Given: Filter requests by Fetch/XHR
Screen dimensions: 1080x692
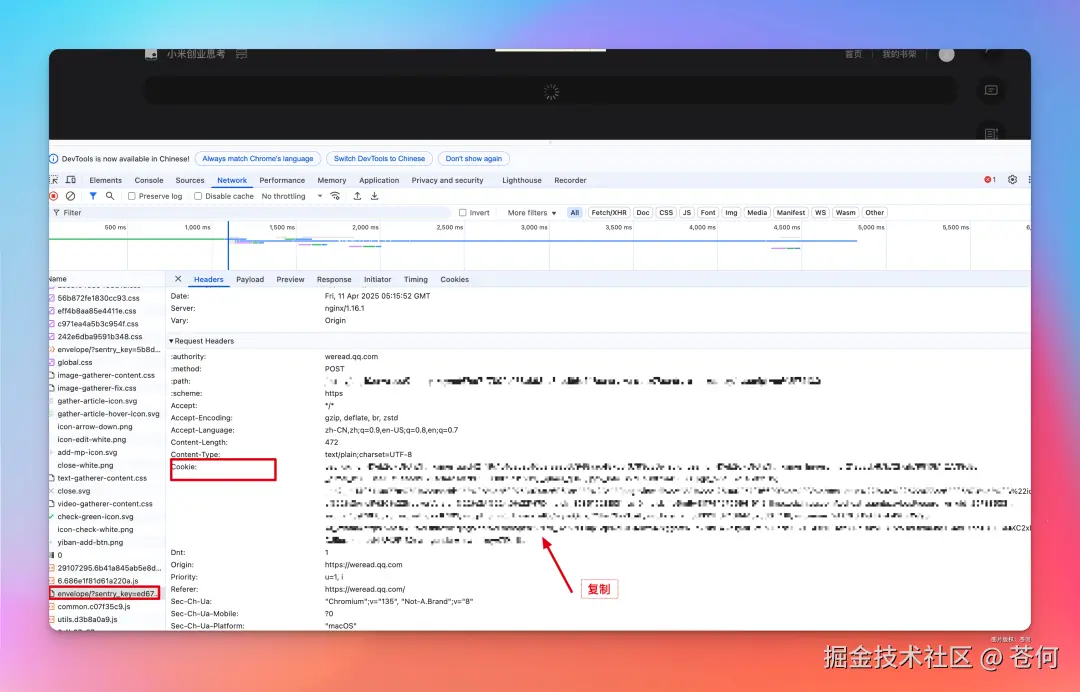Looking at the screenshot, I should 609,213.
